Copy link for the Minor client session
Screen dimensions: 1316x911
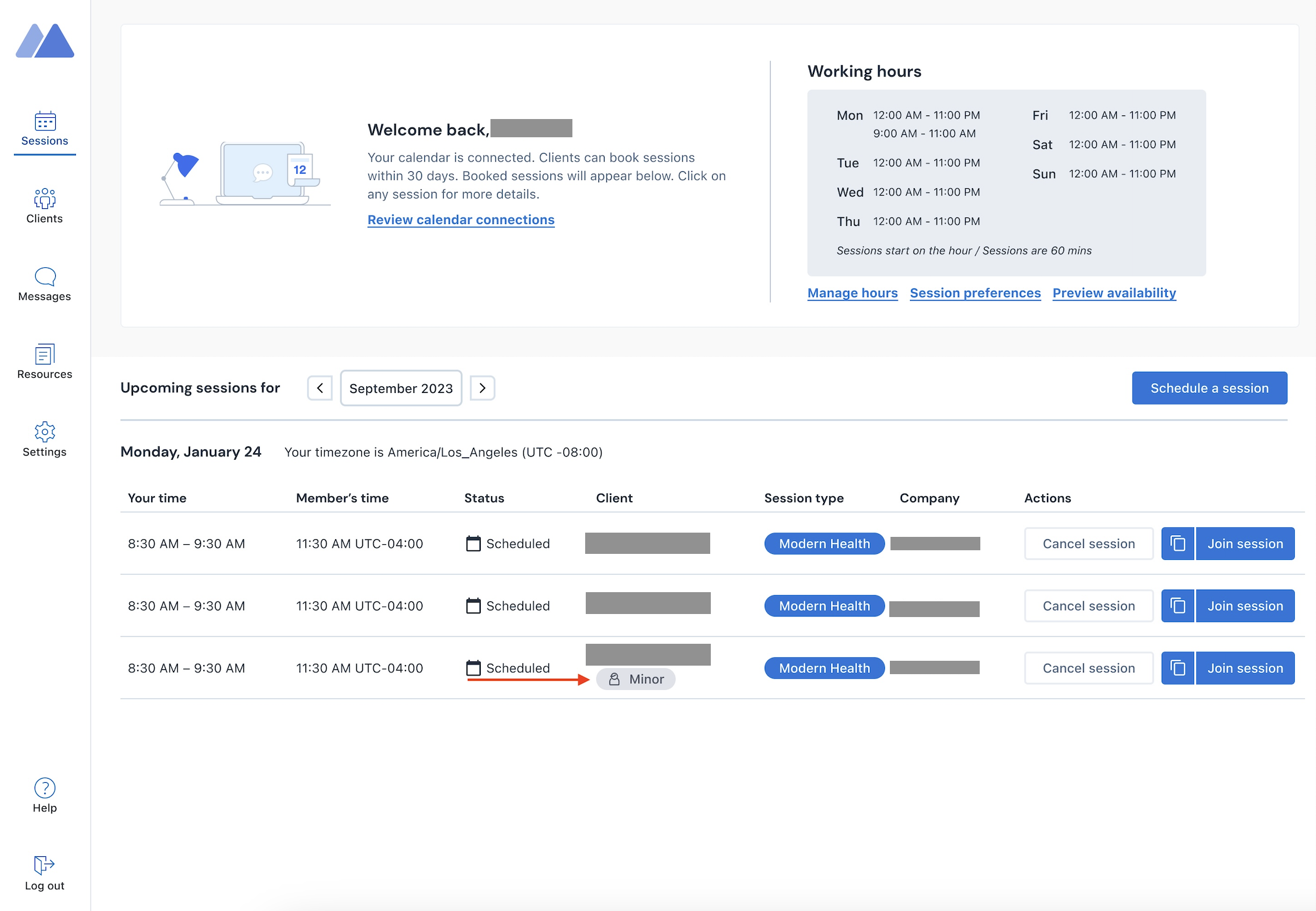click(x=1177, y=668)
